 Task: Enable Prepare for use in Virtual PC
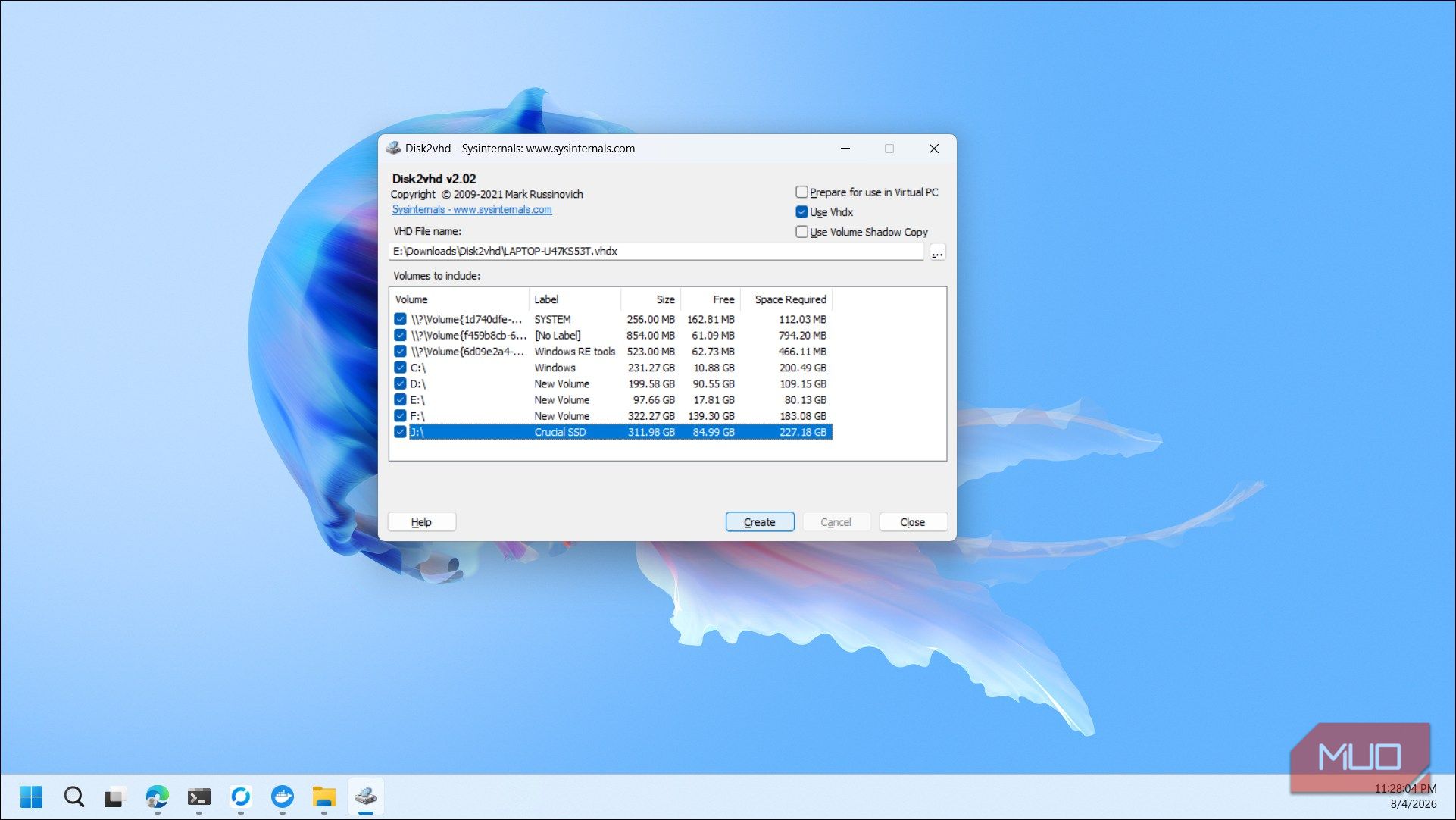tap(801, 192)
